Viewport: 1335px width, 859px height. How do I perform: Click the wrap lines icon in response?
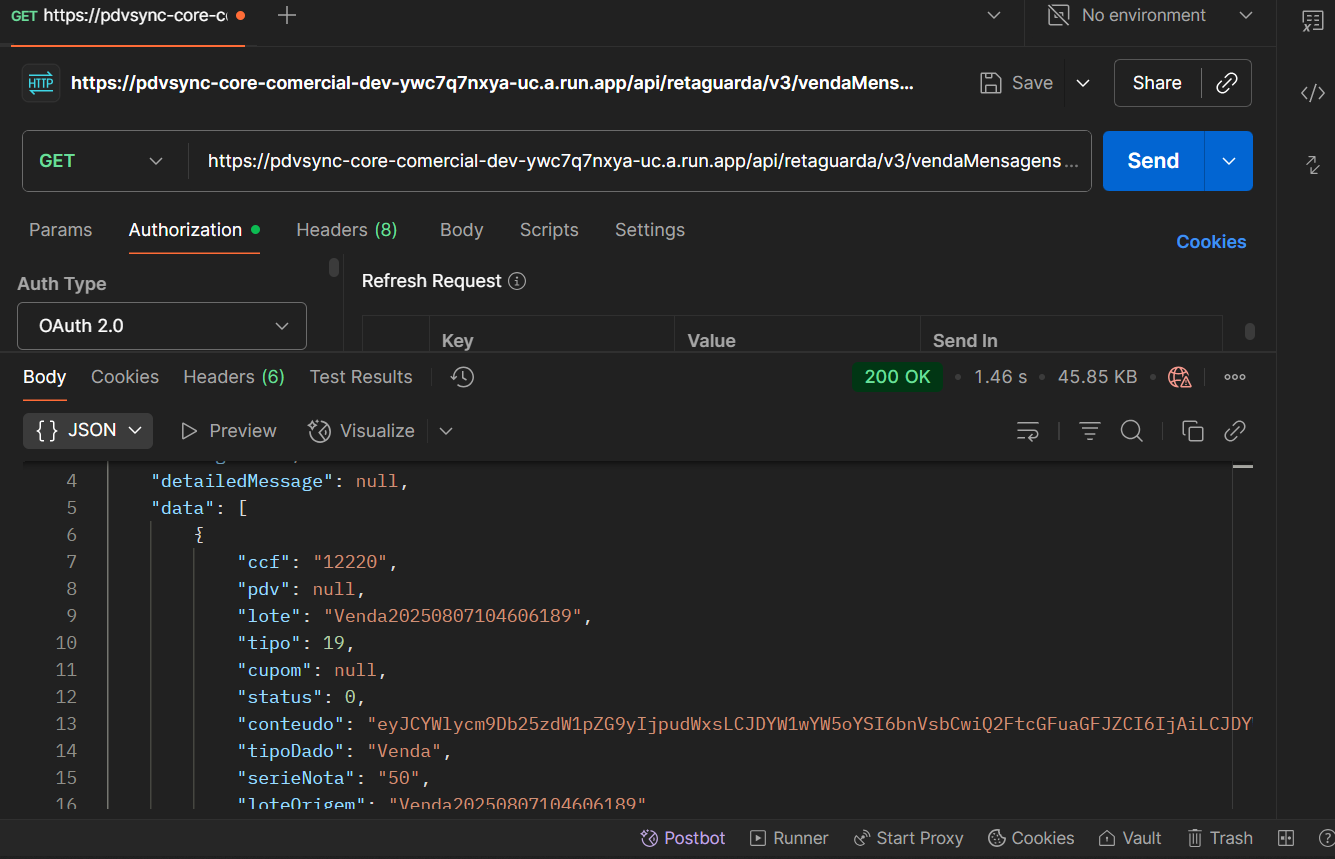[1027, 431]
